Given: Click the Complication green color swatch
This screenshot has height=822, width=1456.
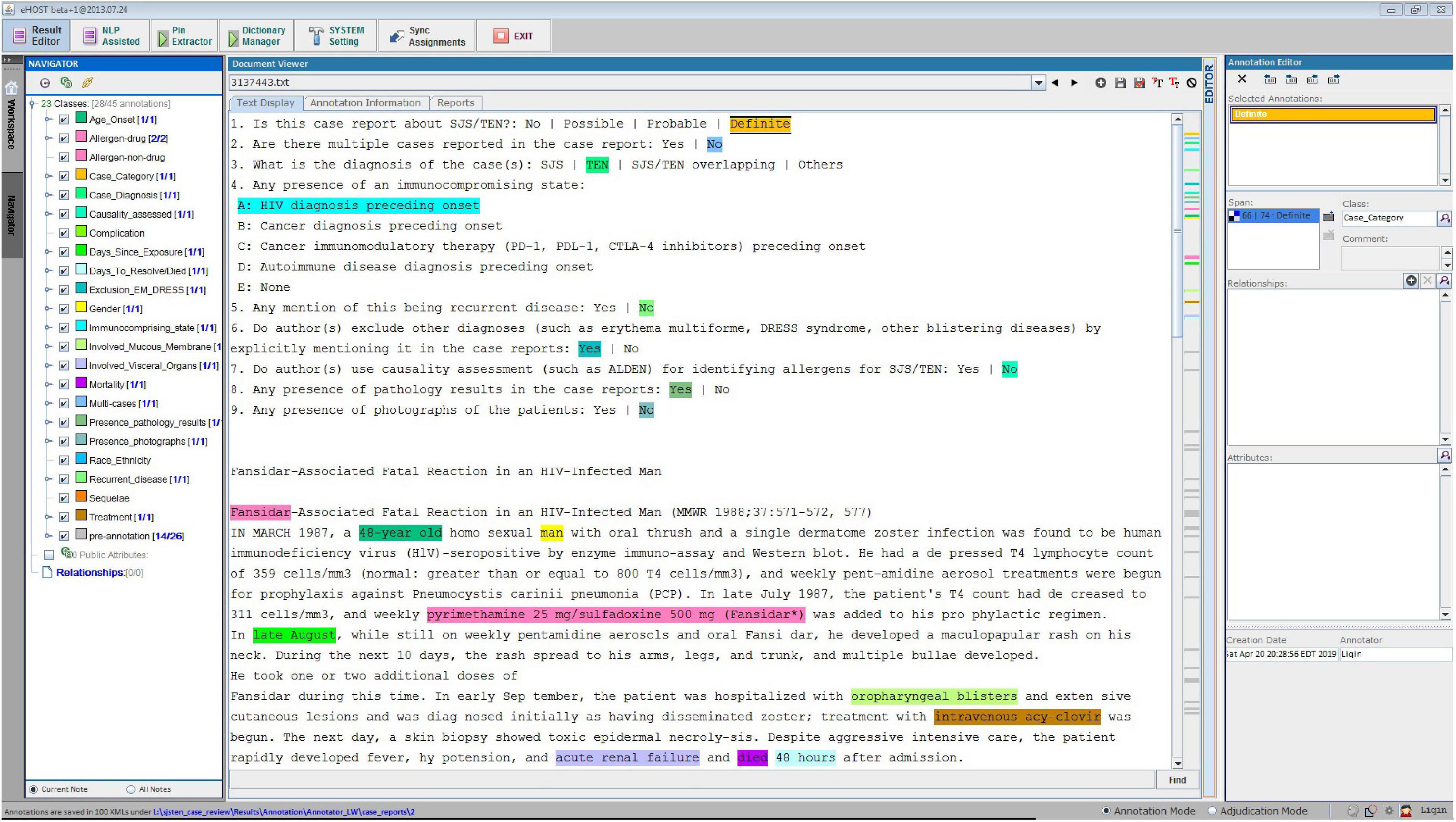Looking at the screenshot, I should click(x=81, y=231).
